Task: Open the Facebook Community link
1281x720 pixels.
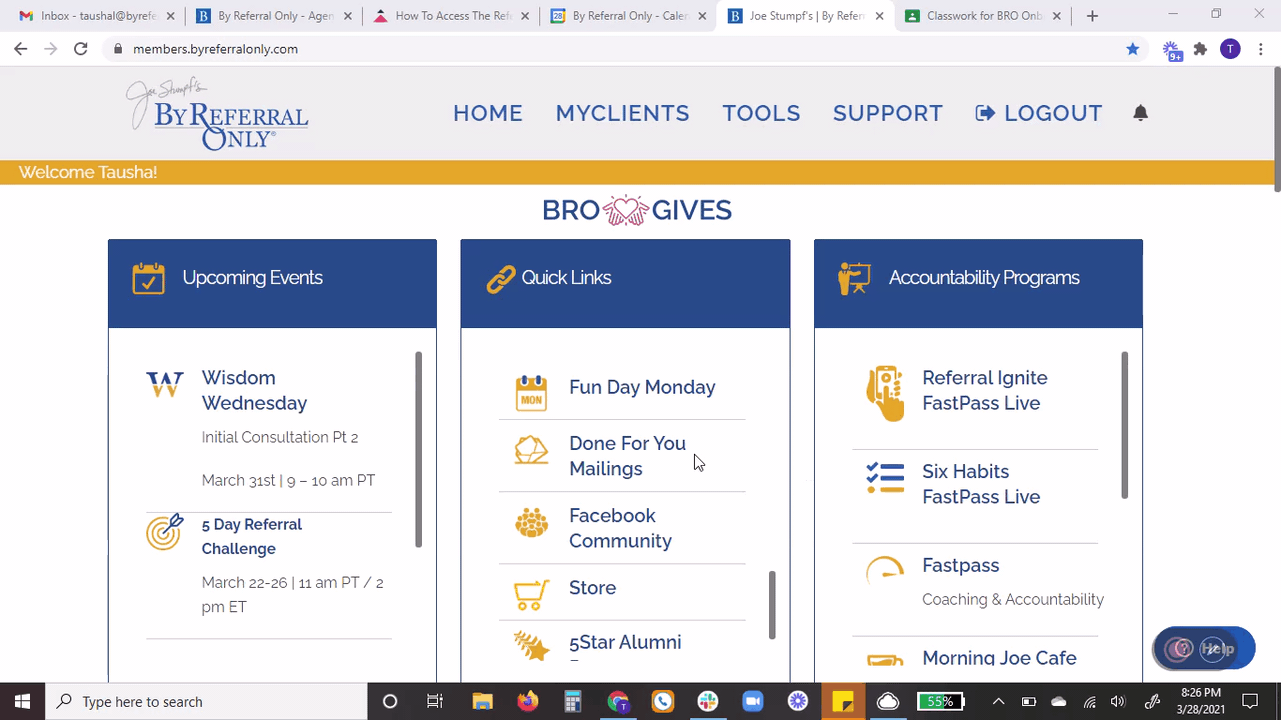Action: pyautogui.click(x=620, y=528)
